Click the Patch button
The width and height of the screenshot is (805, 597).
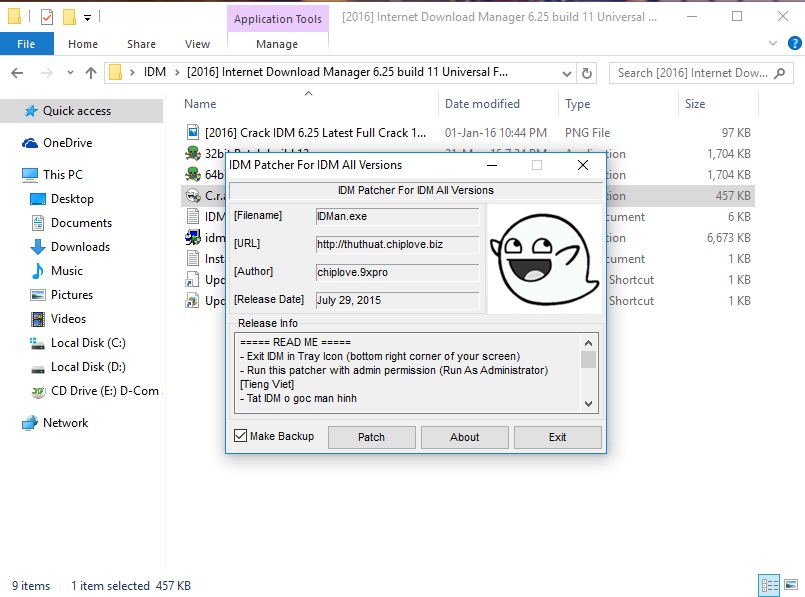tap(371, 437)
